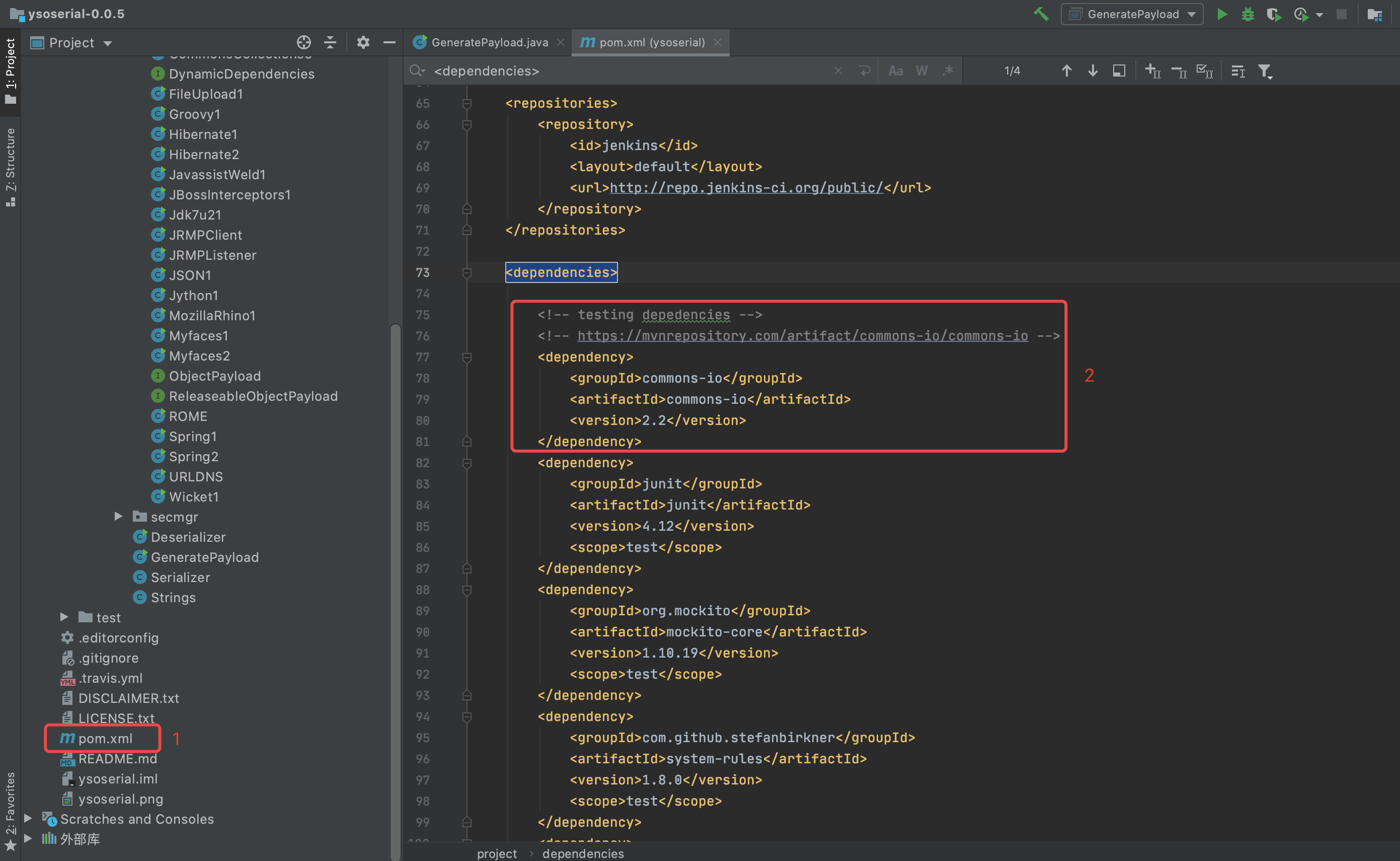
Task: Close the pom.xml editor tab
Action: click(718, 42)
